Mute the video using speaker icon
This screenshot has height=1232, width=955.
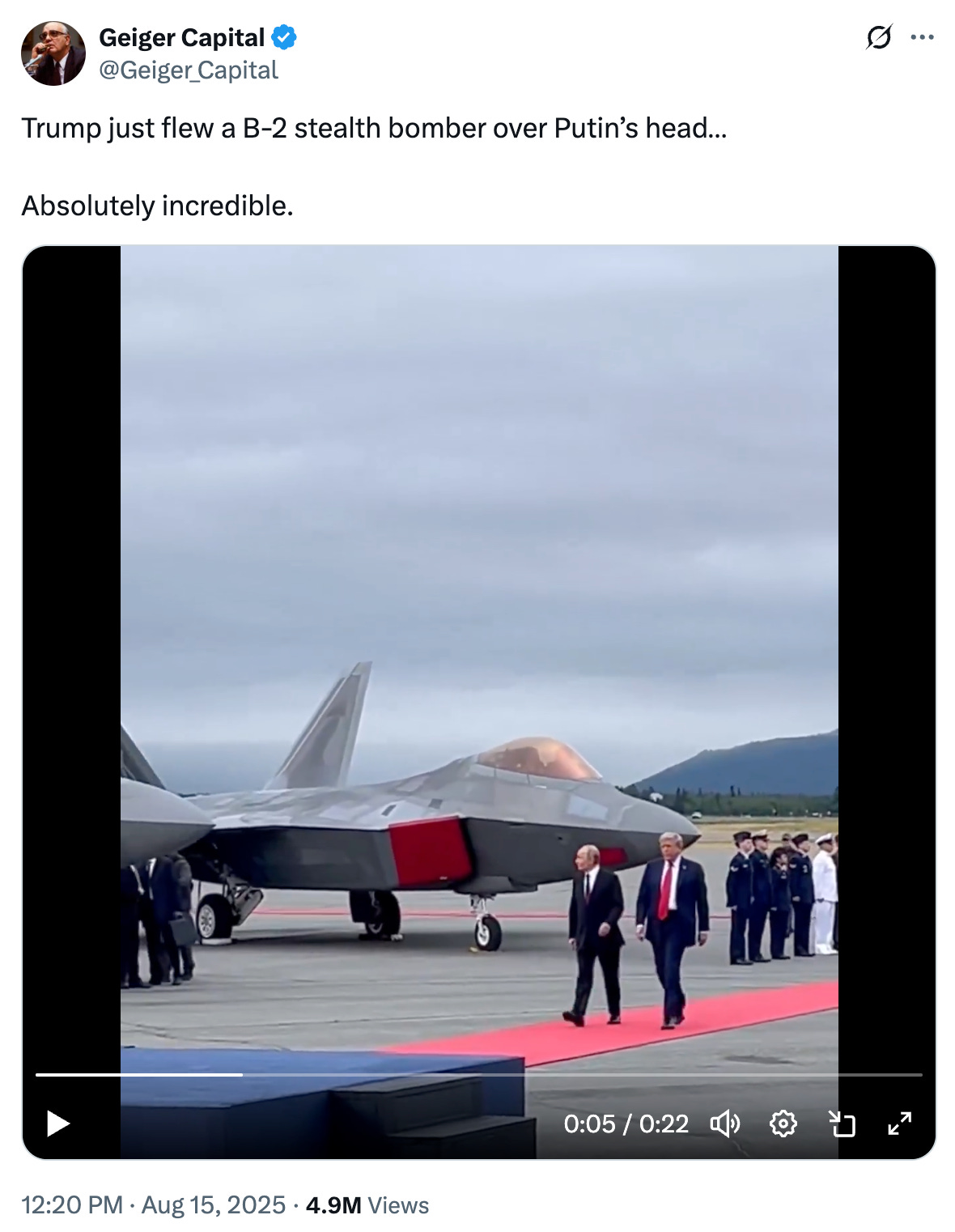coord(724,1124)
